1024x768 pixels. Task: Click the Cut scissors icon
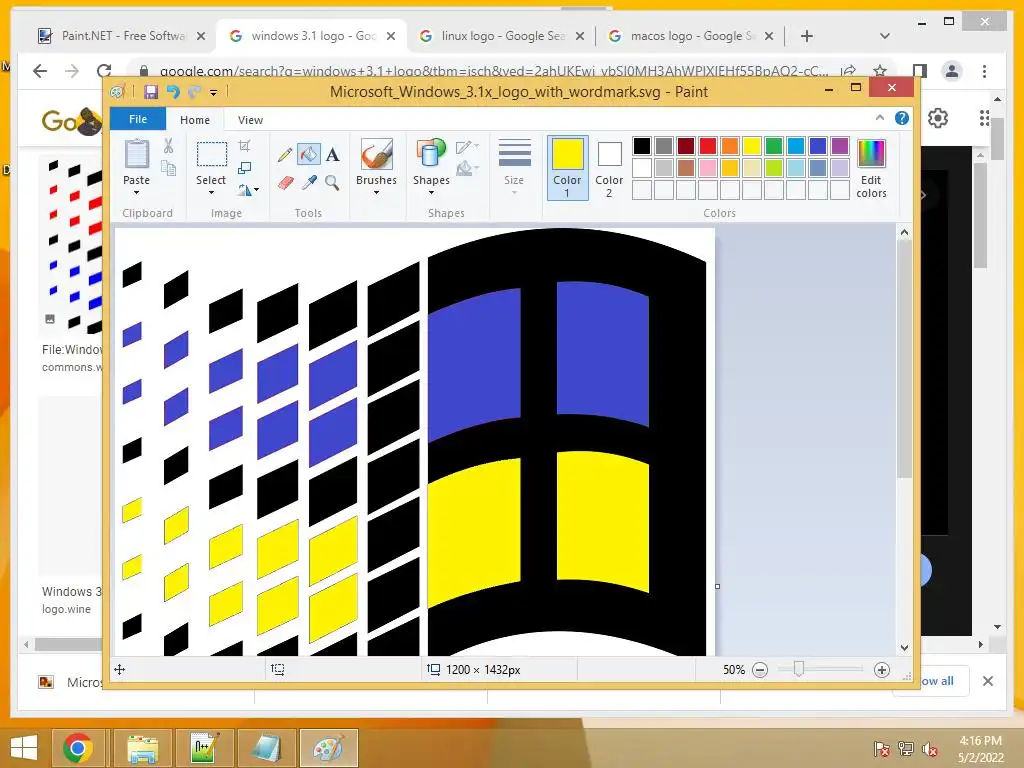[x=168, y=146]
